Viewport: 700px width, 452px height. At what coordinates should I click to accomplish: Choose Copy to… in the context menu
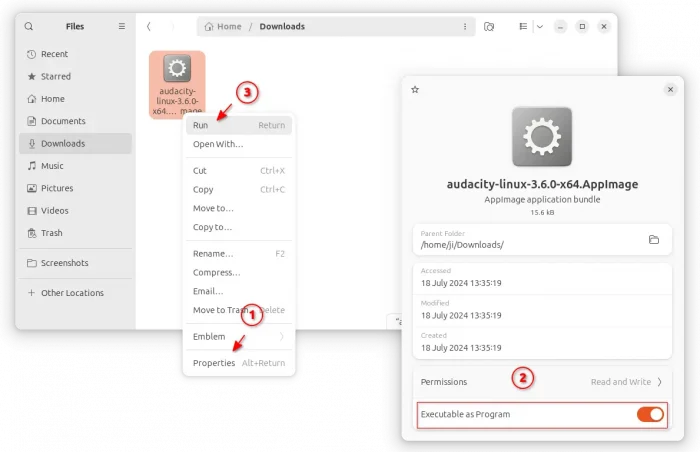(x=239, y=227)
